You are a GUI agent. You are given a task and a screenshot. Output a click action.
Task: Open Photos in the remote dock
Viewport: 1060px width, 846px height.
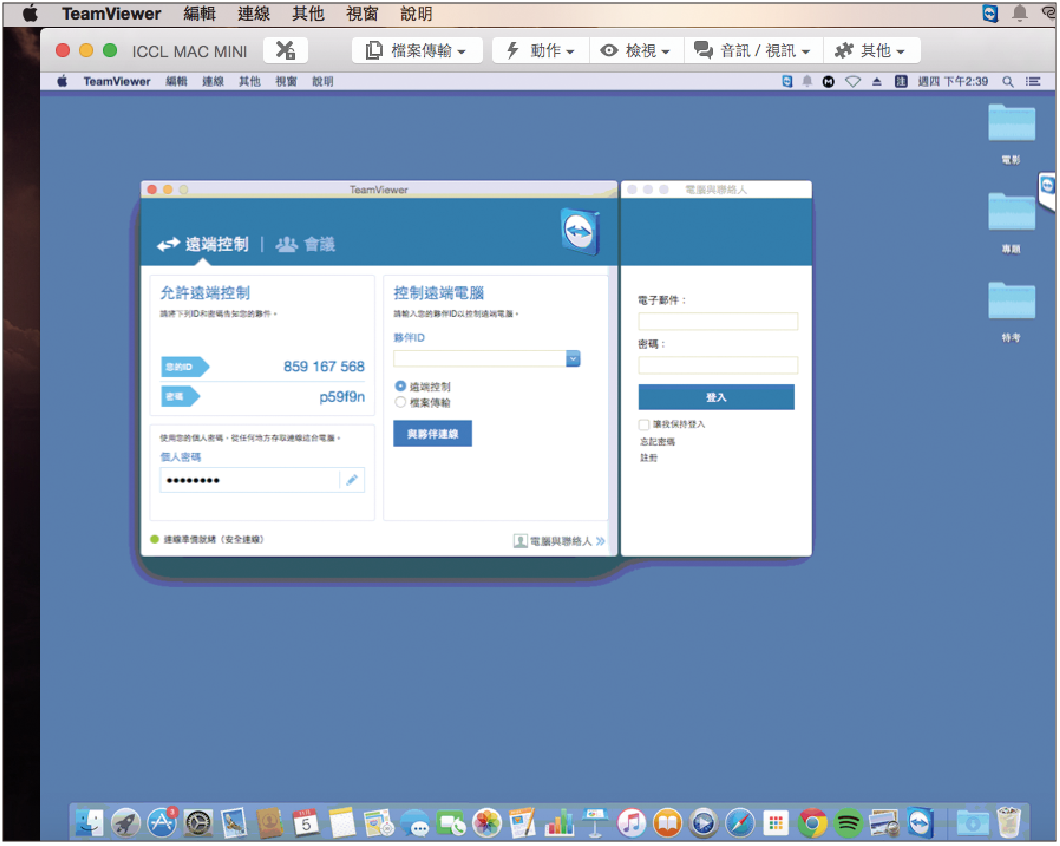click(487, 823)
